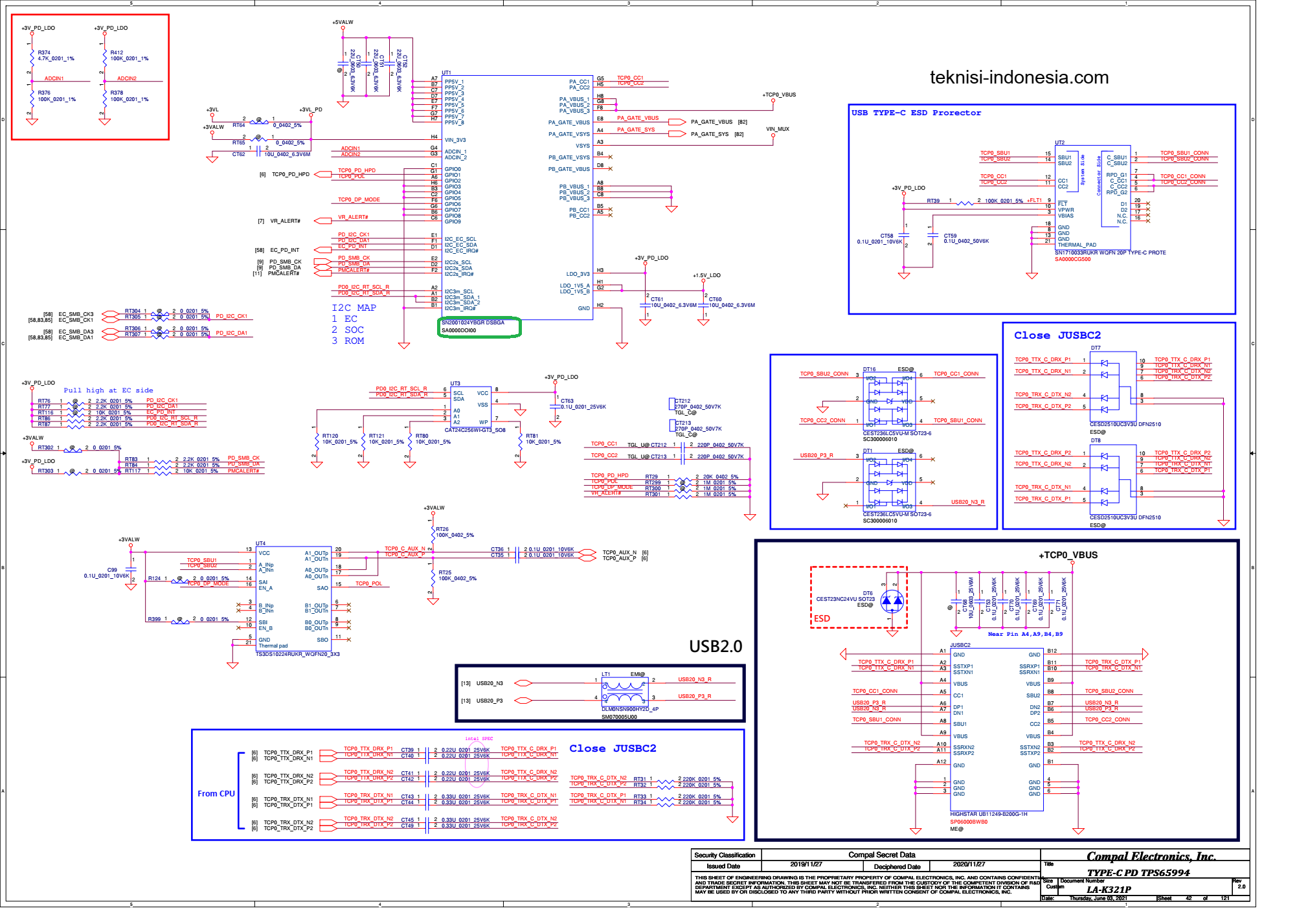This screenshot has height=924, width=1308.
Task: Select the +1.5V_LDO power label
Action: coord(706,275)
